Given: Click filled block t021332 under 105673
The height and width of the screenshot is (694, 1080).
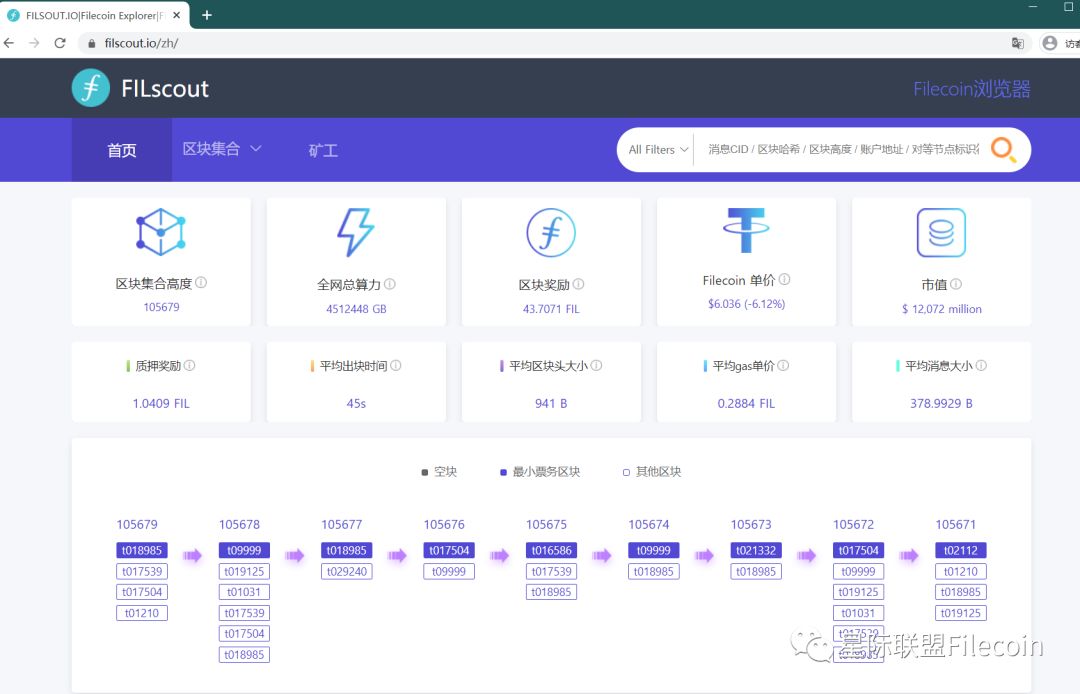Looking at the screenshot, I should [x=756, y=550].
